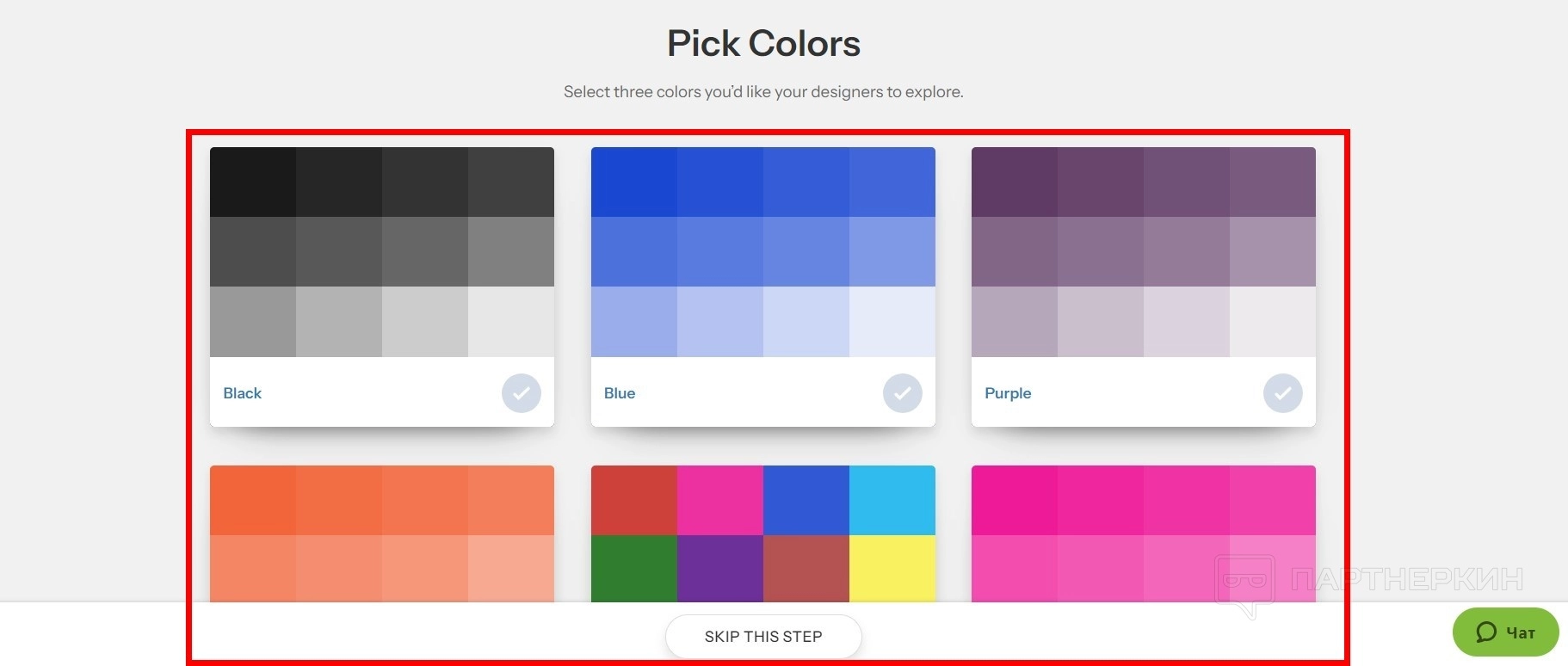Pick the pink color palette card
Image resolution: width=1568 pixels, height=666 pixels.
tap(1143, 533)
